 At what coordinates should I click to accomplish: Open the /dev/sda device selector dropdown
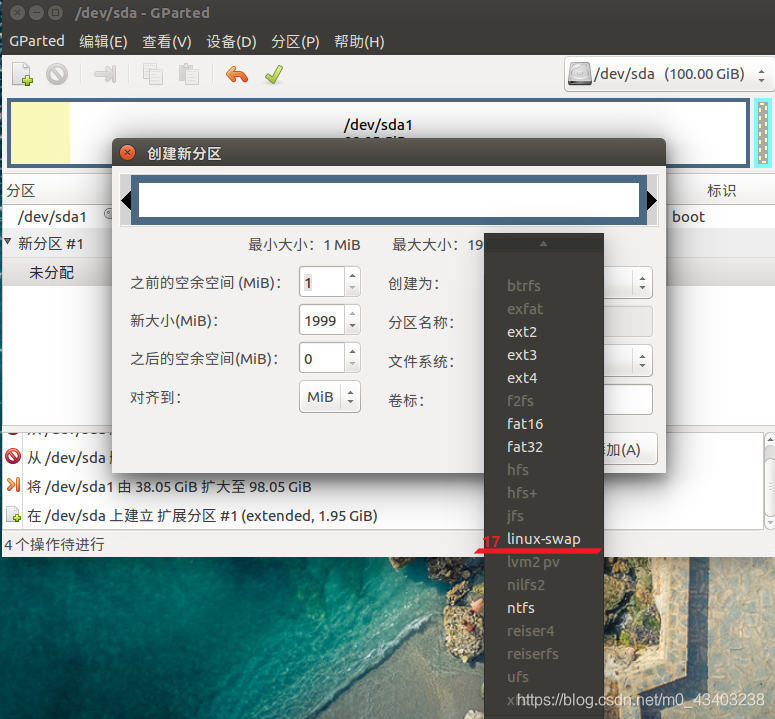tap(667, 74)
